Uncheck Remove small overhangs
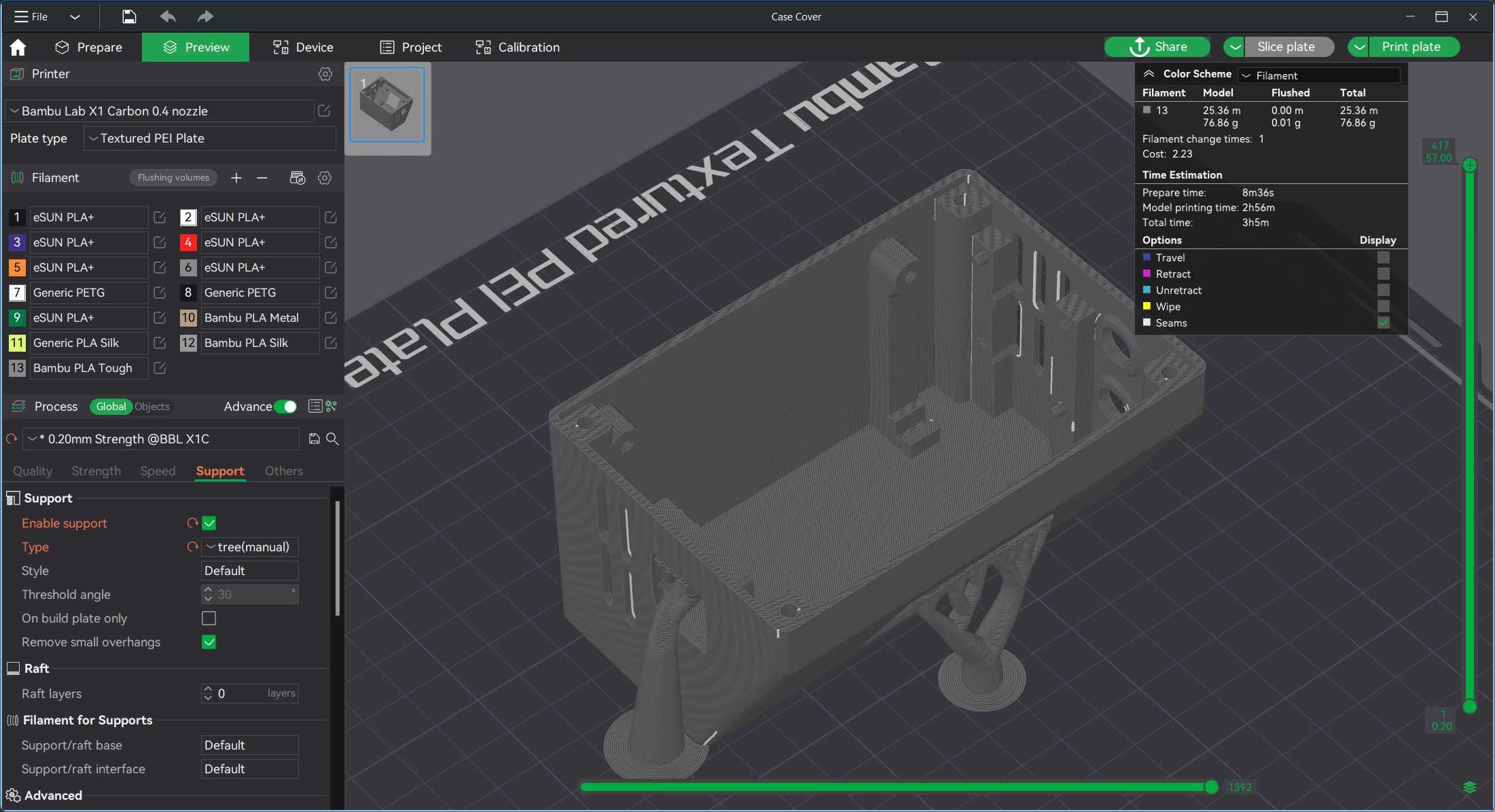The width and height of the screenshot is (1495, 812). point(209,642)
